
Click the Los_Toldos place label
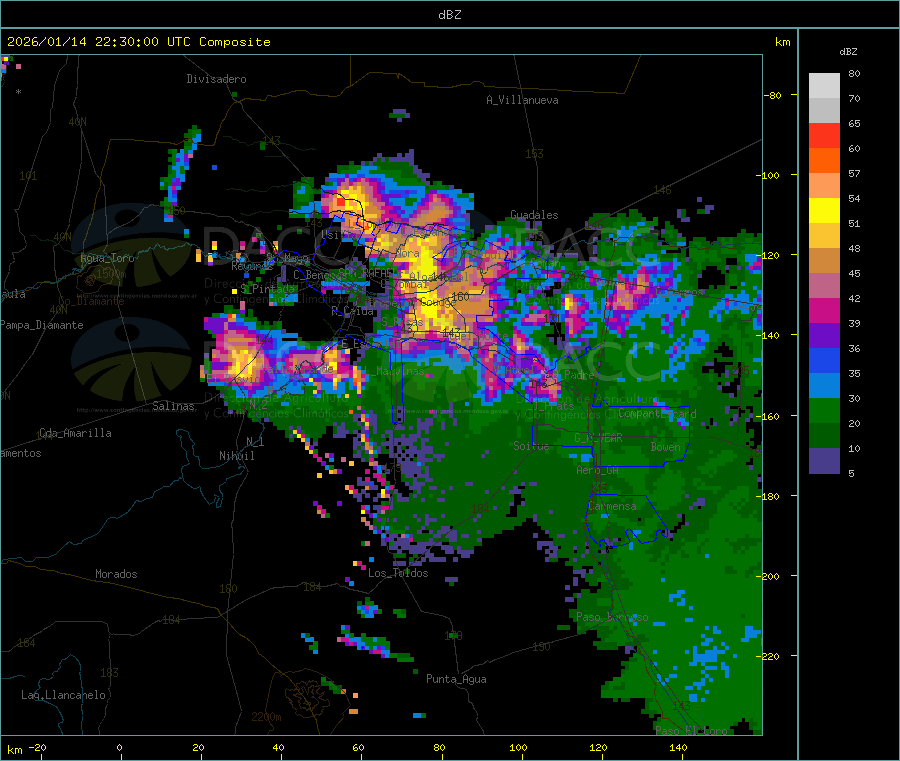pos(398,573)
